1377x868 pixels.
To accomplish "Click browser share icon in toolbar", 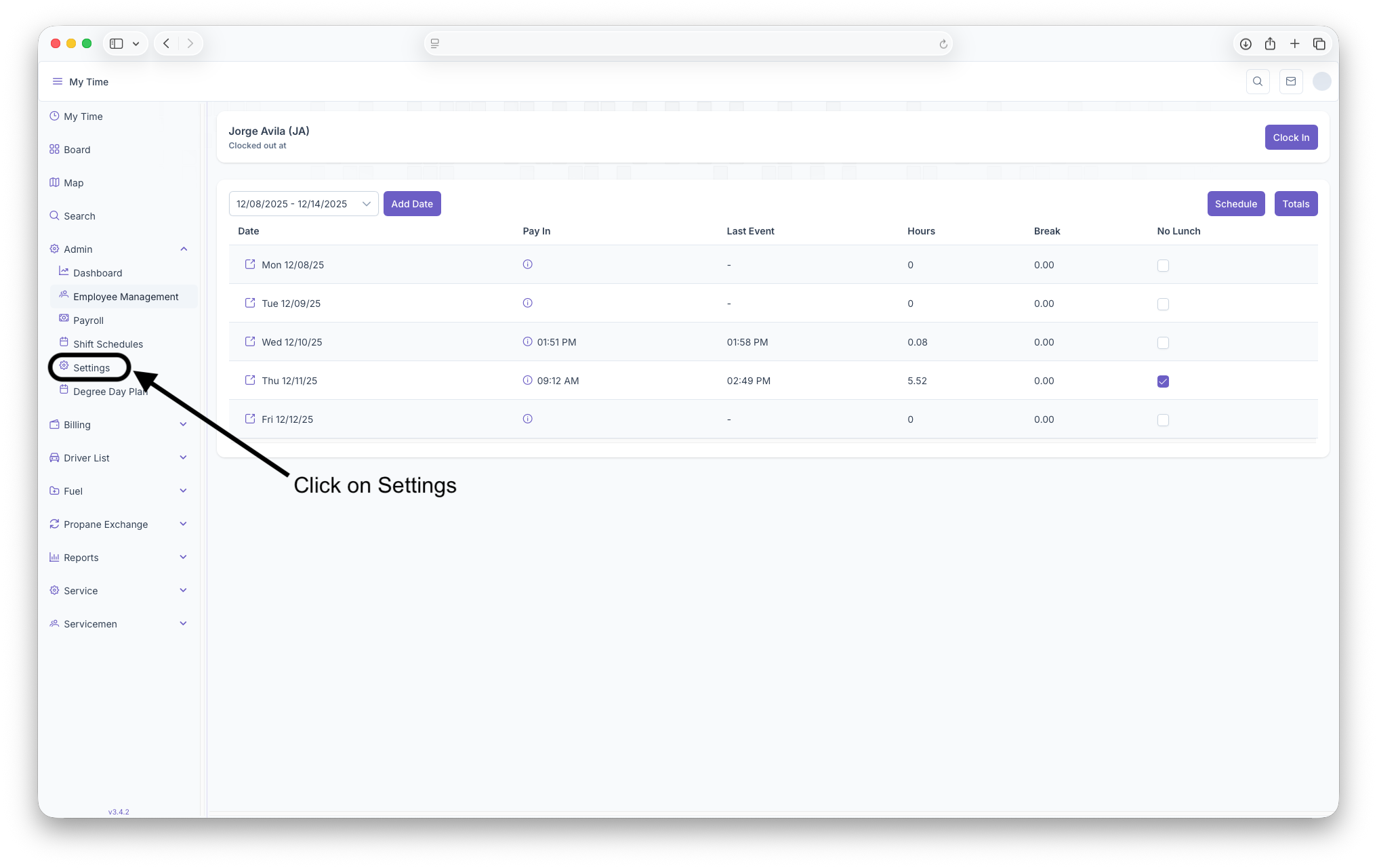I will (1270, 43).
